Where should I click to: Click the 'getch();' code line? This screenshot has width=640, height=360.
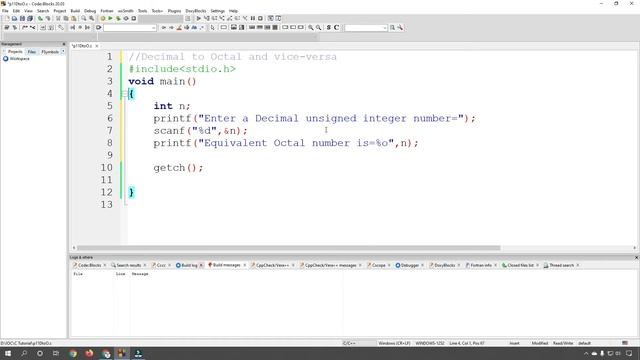click(x=178, y=168)
